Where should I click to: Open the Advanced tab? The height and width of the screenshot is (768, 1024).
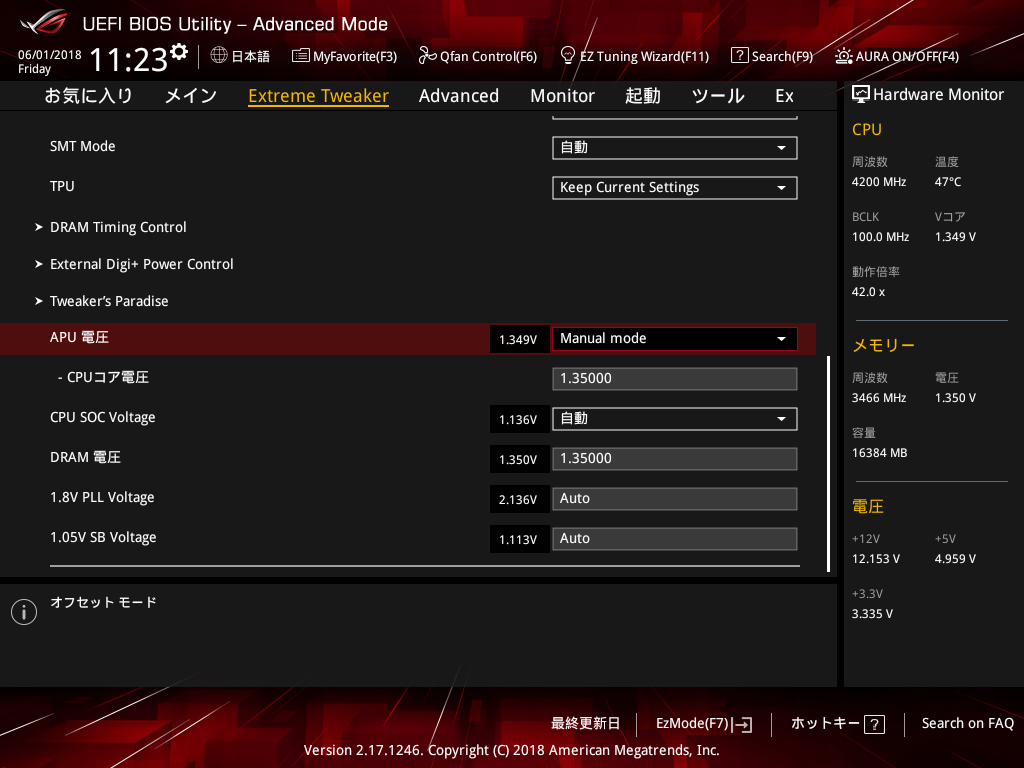458,96
